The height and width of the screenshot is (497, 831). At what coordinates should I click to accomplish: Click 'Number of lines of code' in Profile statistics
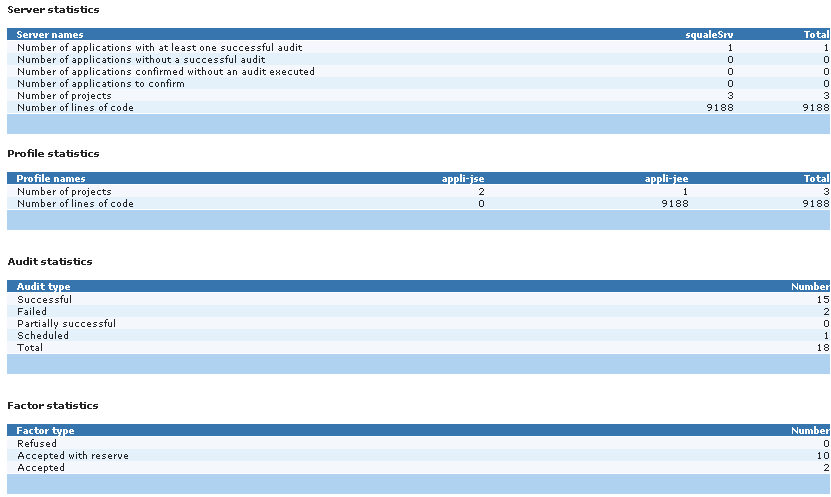tap(75, 203)
